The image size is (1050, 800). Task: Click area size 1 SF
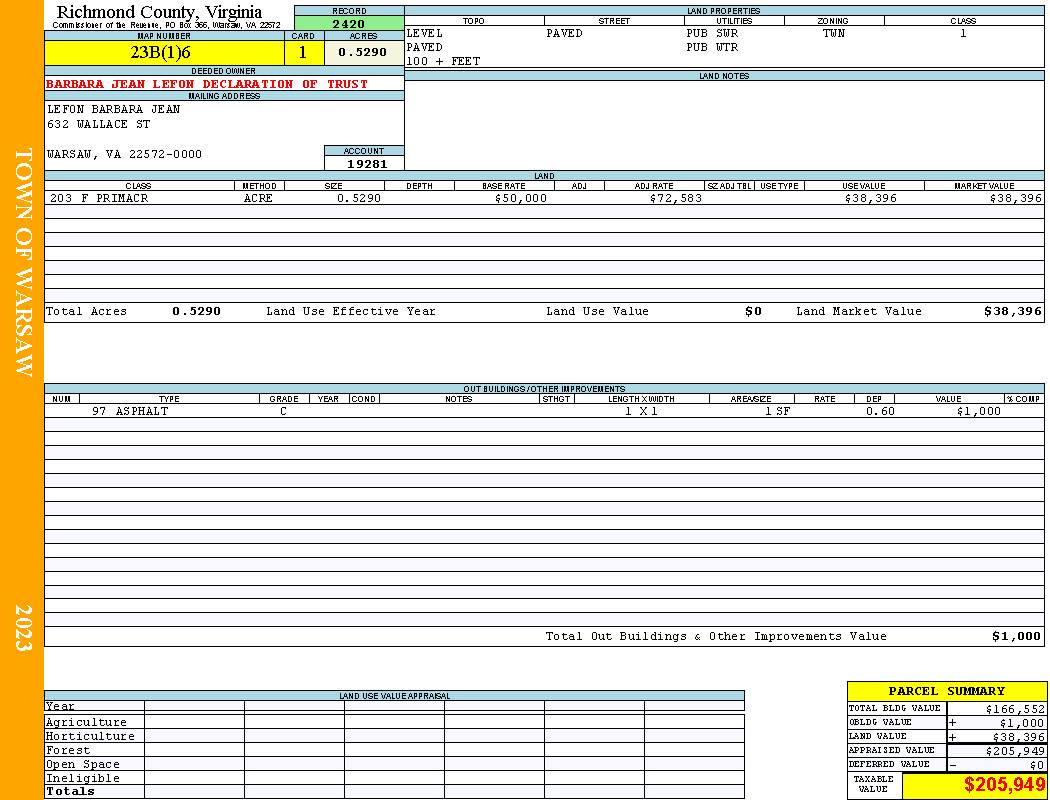[x=777, y=412]
